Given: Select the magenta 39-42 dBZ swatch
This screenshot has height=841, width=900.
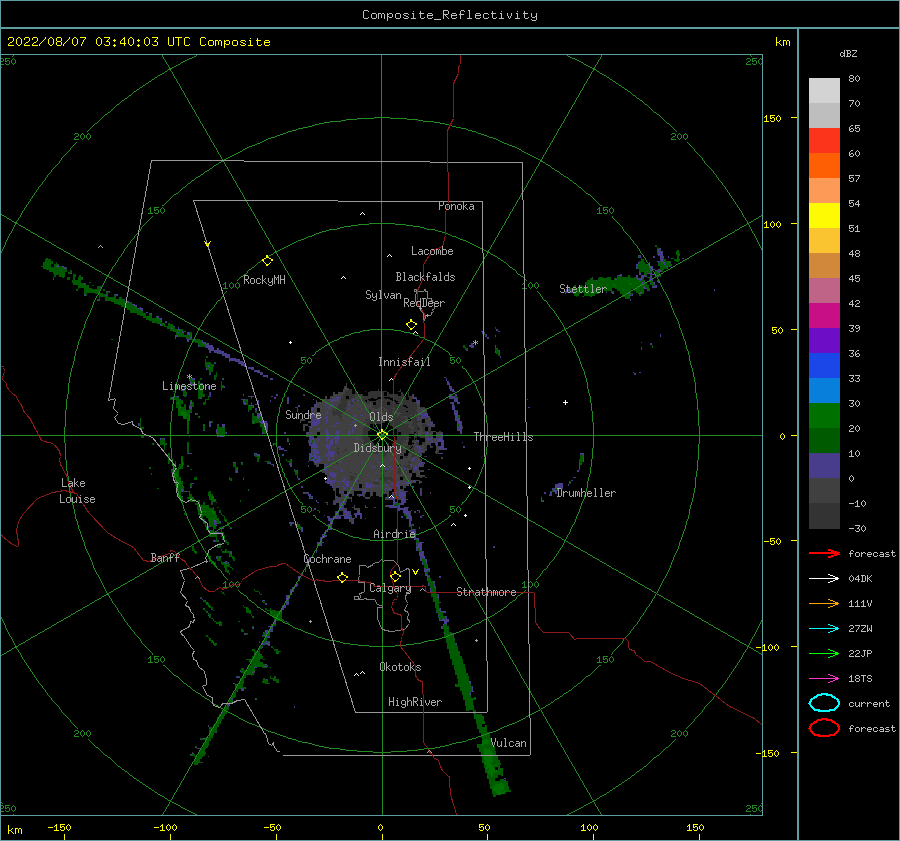Looking at the screenshot, I should point(824,316).
